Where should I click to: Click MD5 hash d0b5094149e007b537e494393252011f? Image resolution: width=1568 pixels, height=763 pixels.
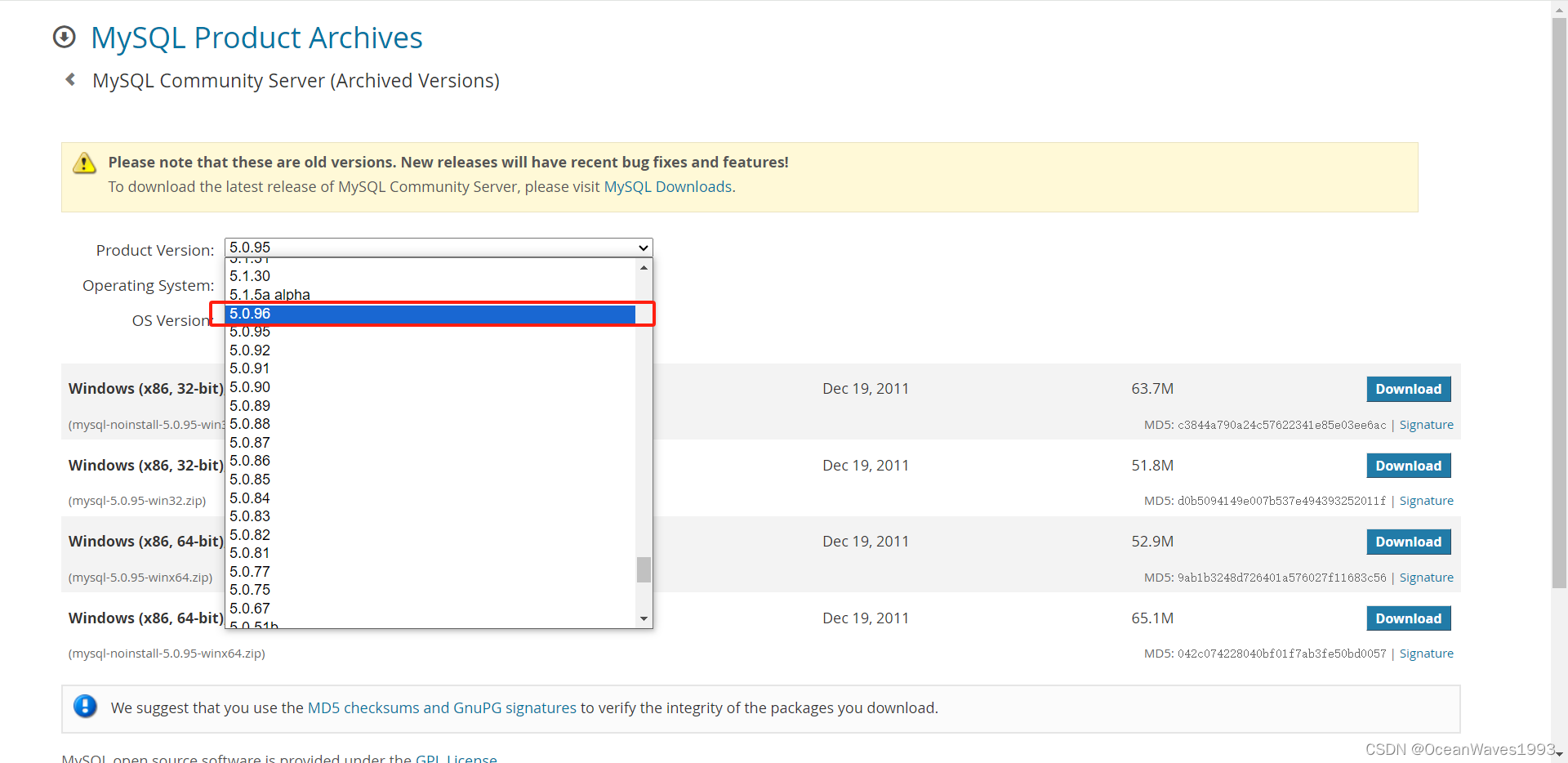coord(1281,501)
